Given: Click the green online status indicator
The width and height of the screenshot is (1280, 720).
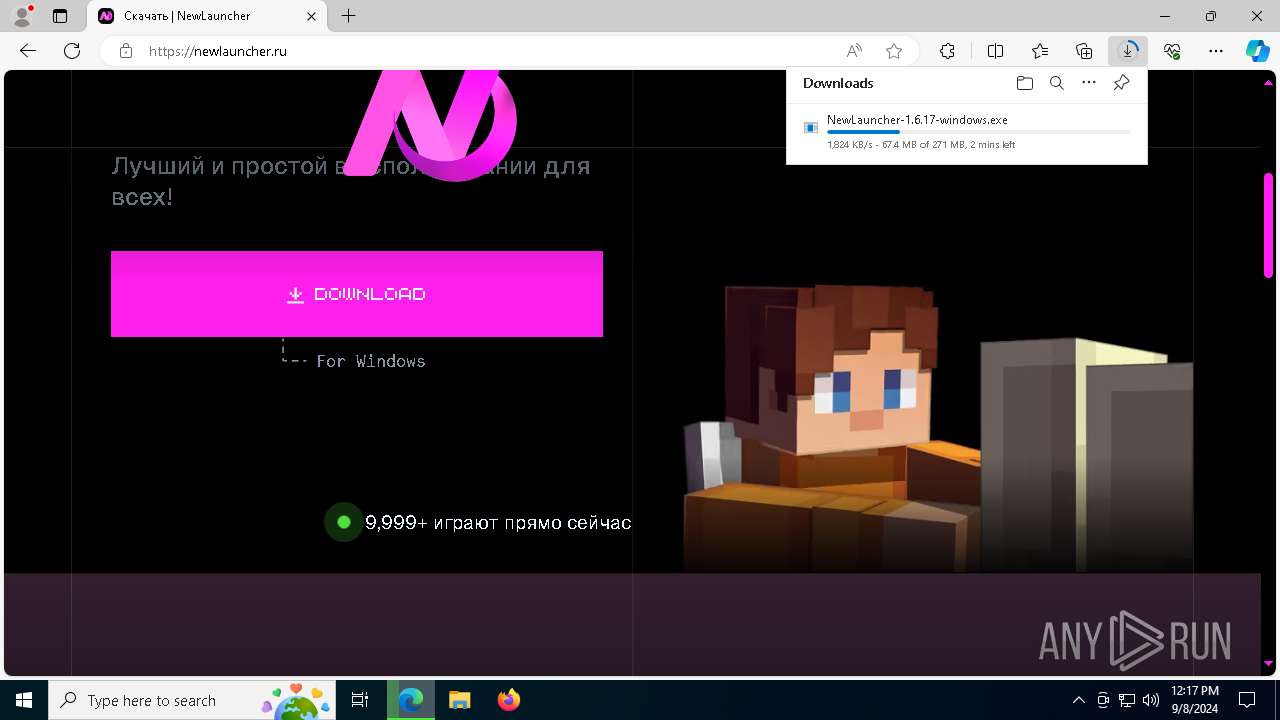Looking at the screenshot, I should click(344, 522).
